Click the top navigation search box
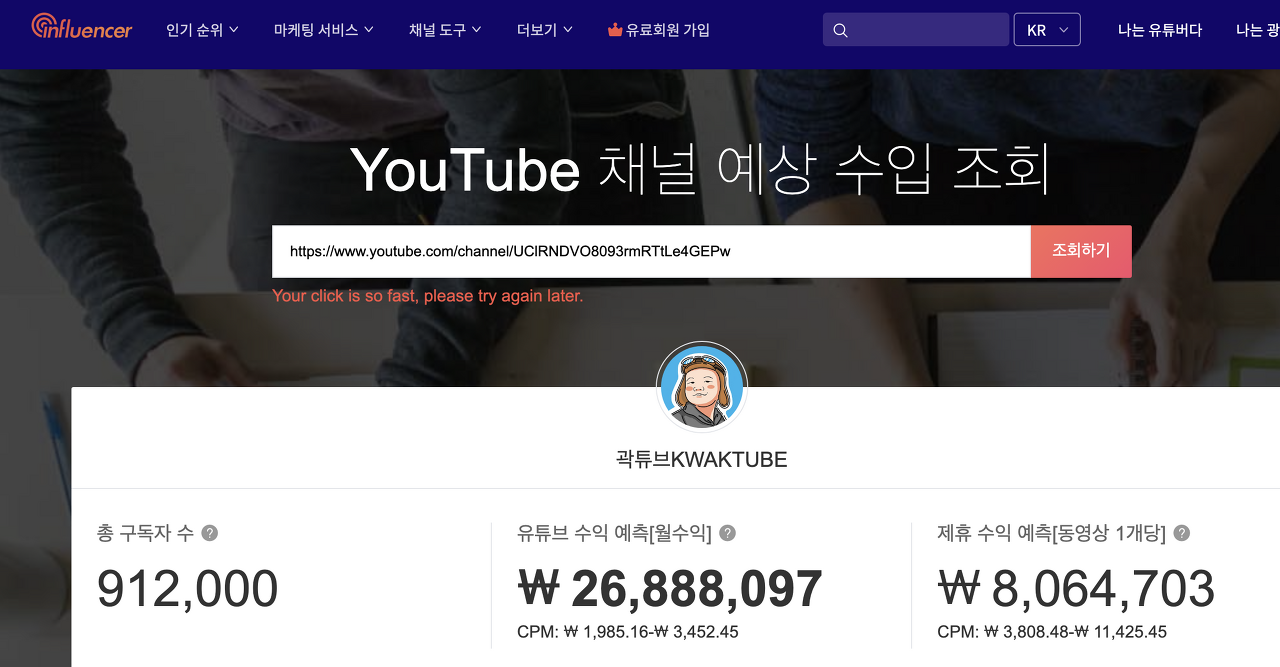Image resolution: width=1280 pixels, height=667 pixels. pyautogui.click(x=916, y=30)
